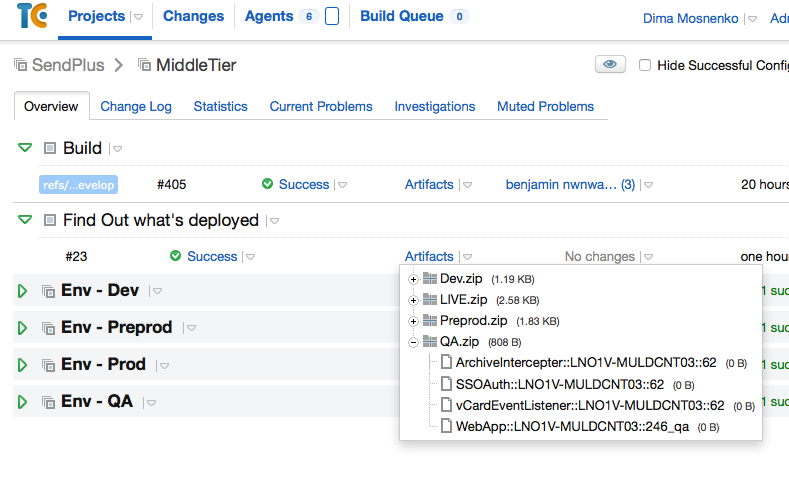
Task: Click green success icon for build #405
Action: 268,184
